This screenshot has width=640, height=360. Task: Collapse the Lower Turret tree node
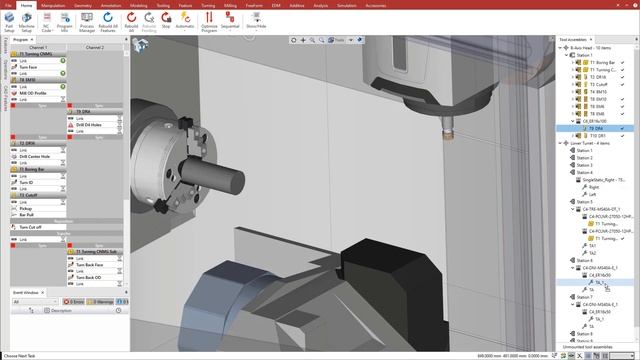point(560,143)
